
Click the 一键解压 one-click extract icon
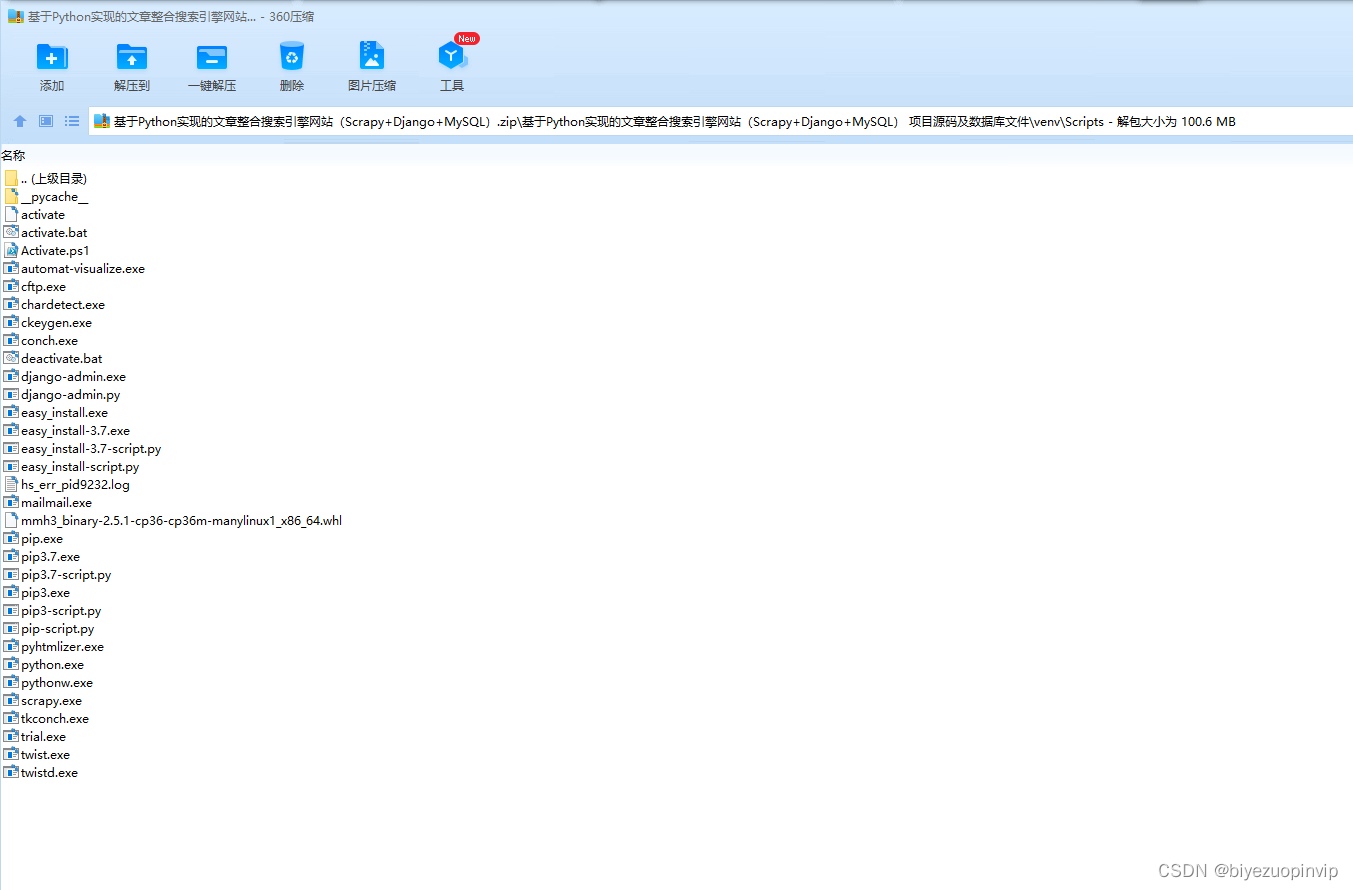click(212, 56)
